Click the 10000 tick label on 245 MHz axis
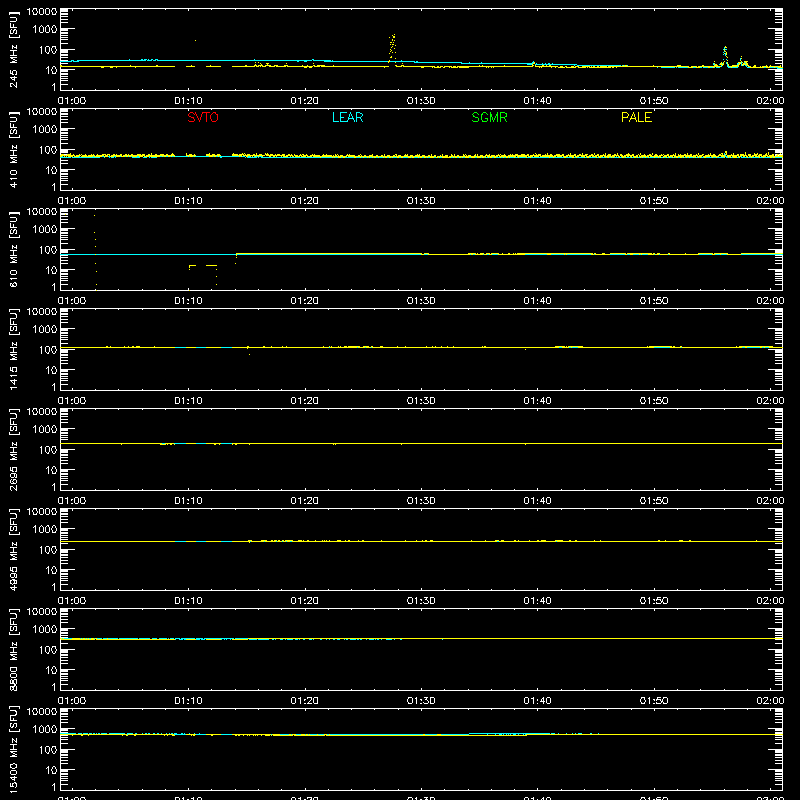Screen dimensions: 800x800 [42, 12]
